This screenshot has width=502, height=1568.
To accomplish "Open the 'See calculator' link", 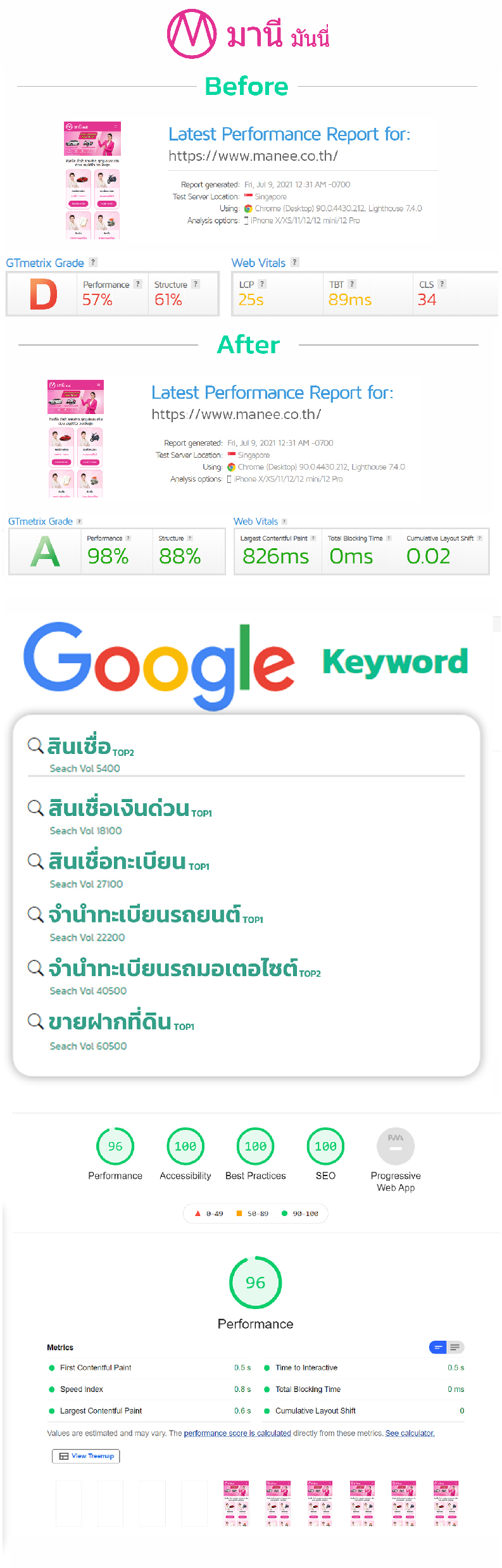I will click(410, 1433).
